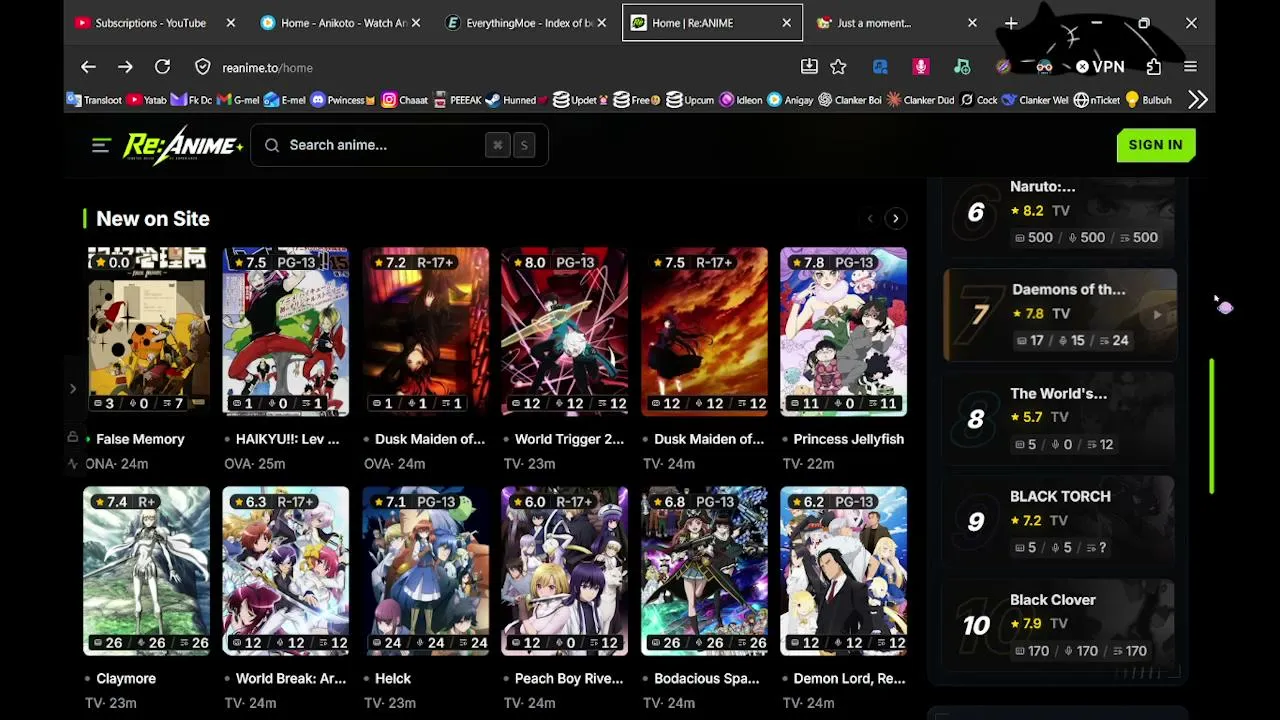
Task: Click the activity pulse icon in side panel
Action: pyautogui.click(x=72, y=464)
